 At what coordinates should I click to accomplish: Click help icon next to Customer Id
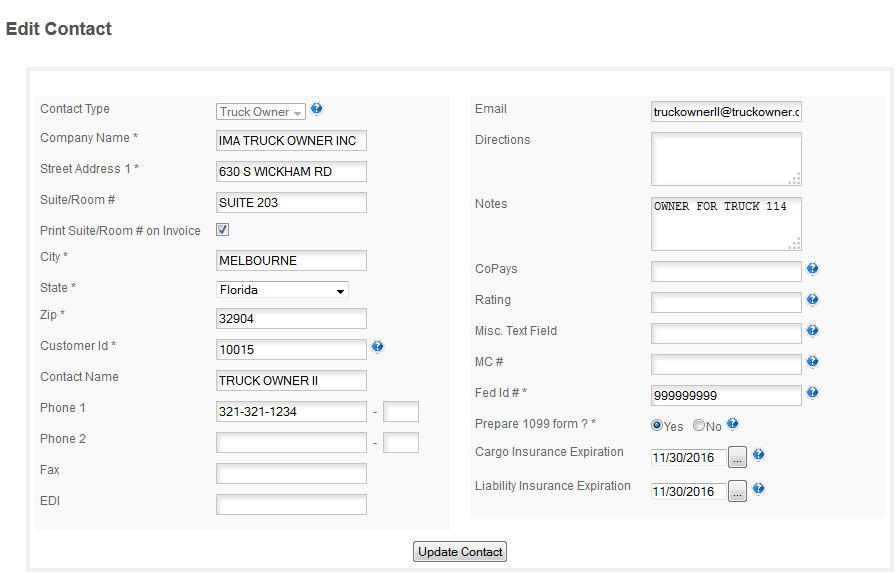click(377, 346)
